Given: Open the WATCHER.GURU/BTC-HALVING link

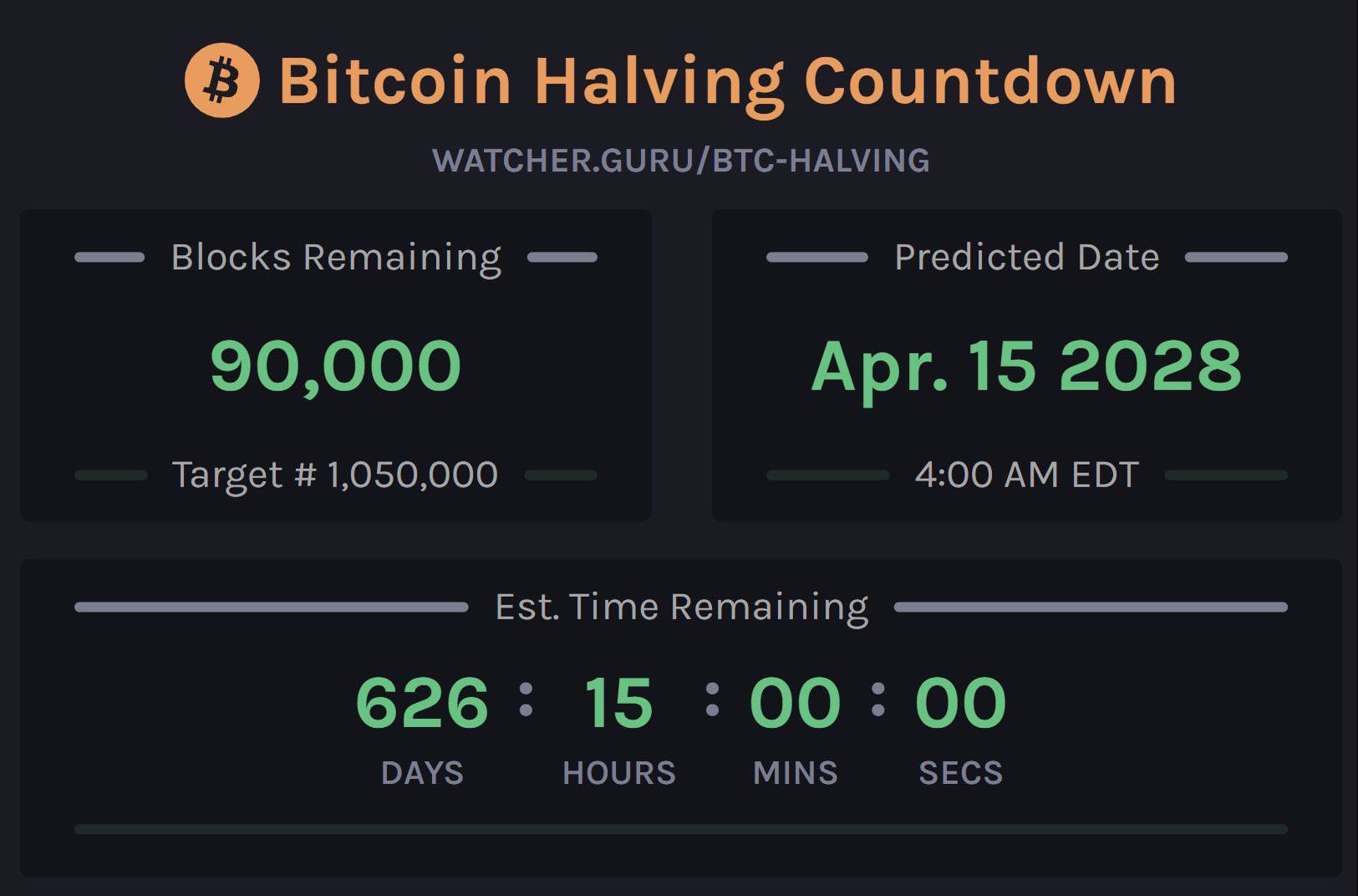Looking at the screenshot, I should [681, 160].
